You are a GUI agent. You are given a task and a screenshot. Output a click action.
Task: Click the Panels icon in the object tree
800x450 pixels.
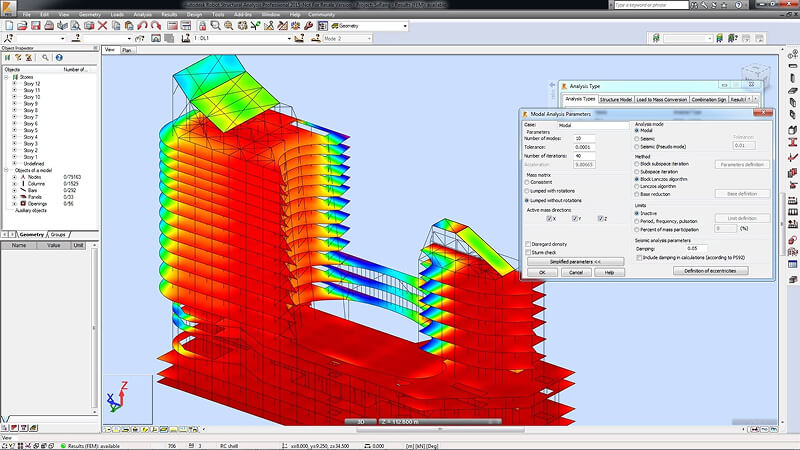pos(22,197)
